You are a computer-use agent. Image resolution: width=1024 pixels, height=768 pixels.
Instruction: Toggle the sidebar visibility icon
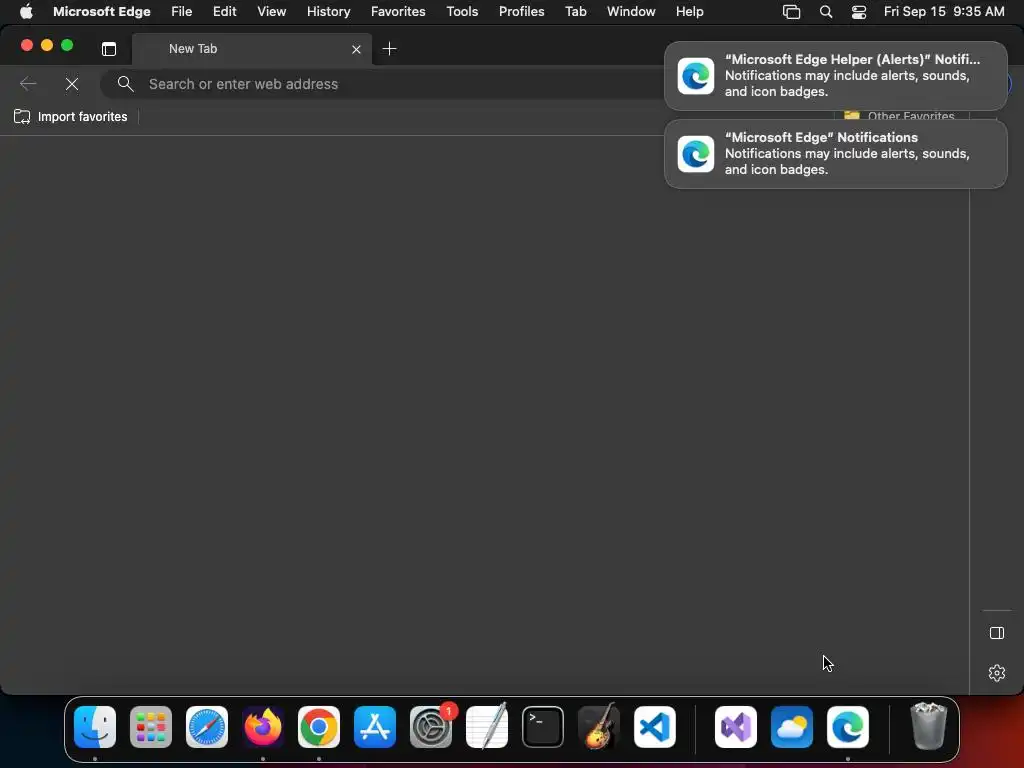997,633
